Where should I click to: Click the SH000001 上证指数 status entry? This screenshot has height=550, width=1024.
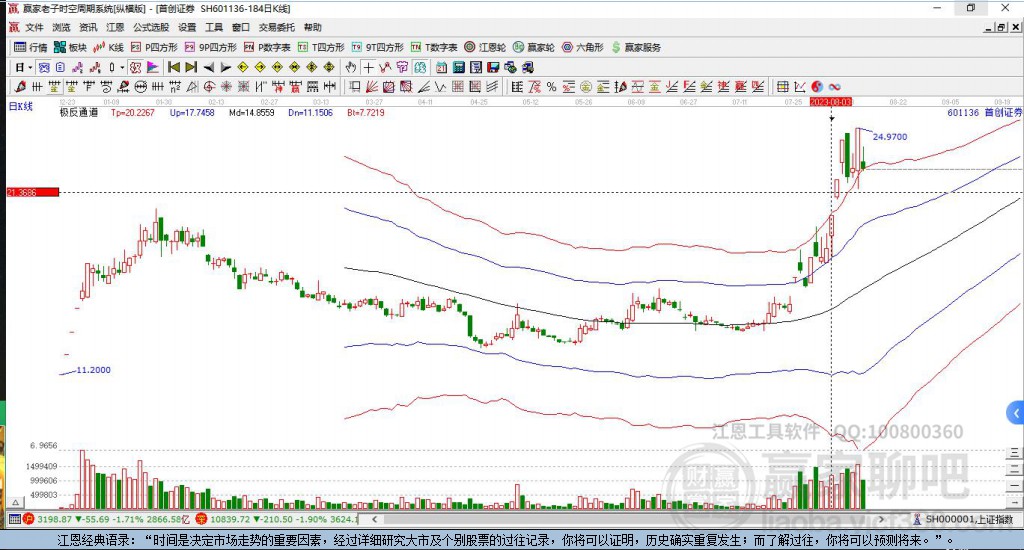click(965, 519)
